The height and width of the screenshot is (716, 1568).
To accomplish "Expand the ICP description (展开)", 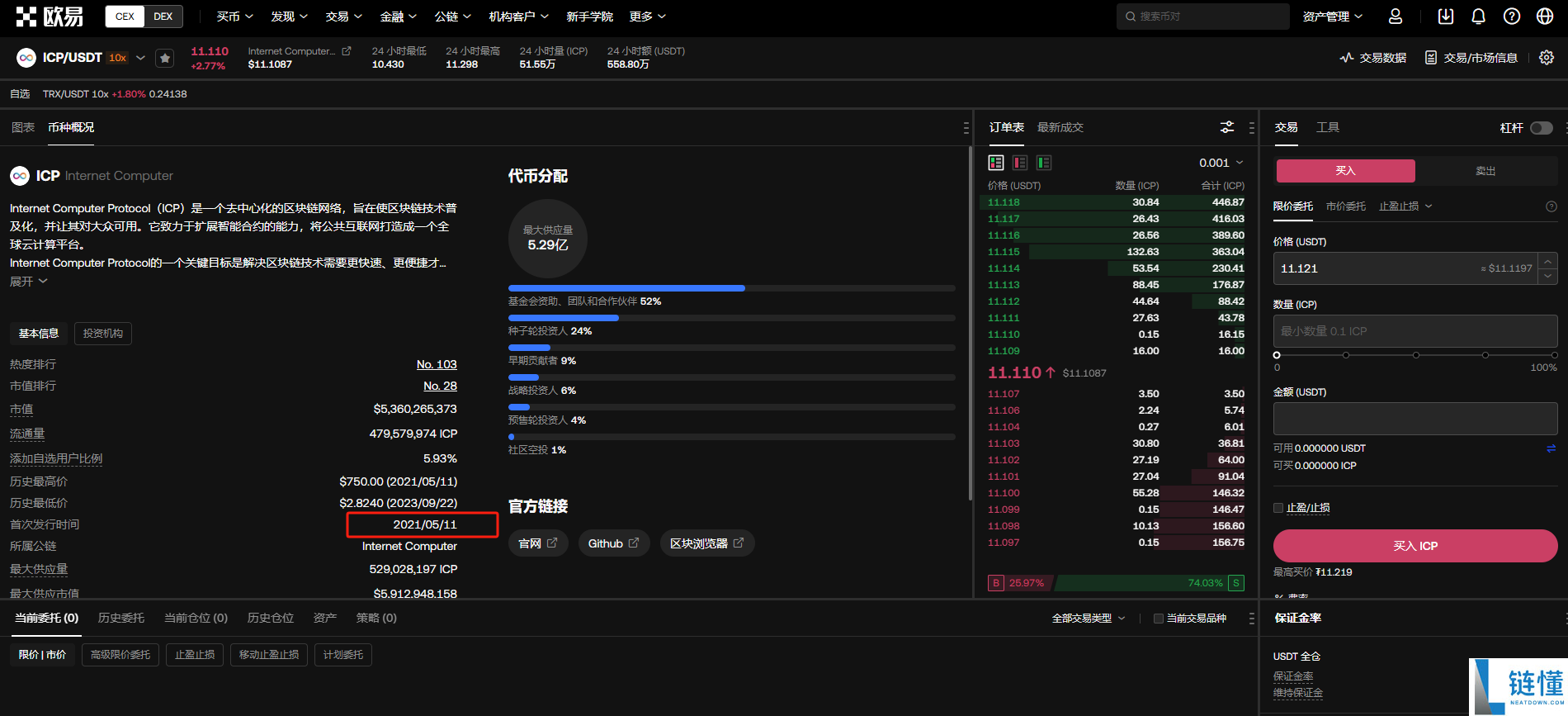I will [29, 282].
